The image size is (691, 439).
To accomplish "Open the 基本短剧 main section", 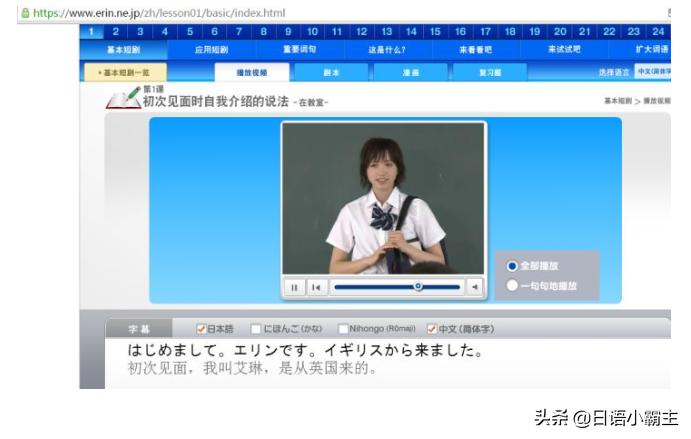I will pyautogui.click(x=123, y=49).
